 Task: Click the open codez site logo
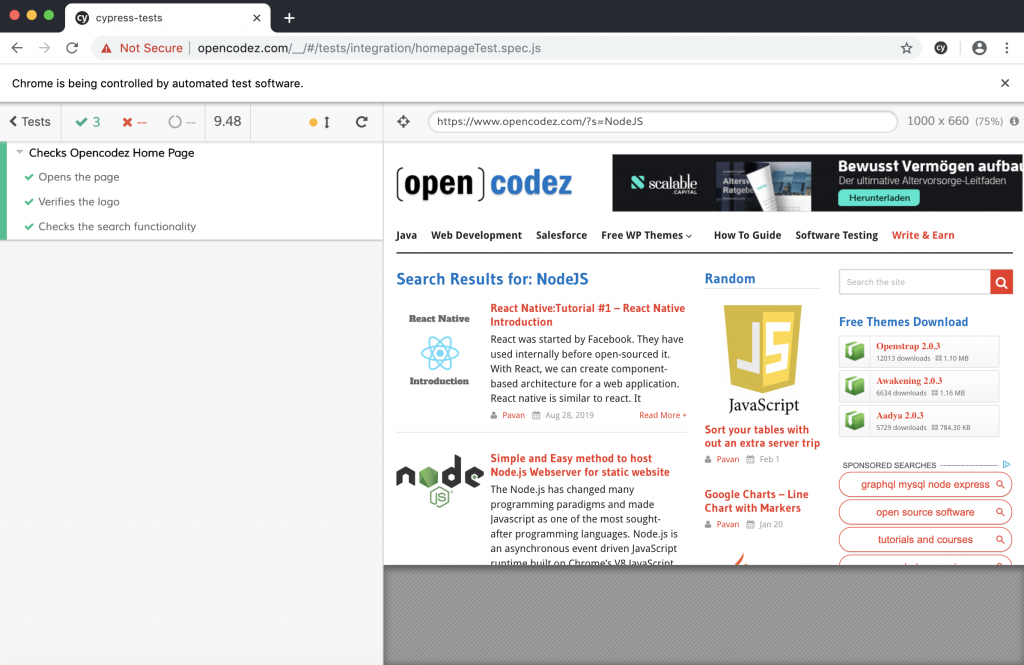(x=484, y=184)
